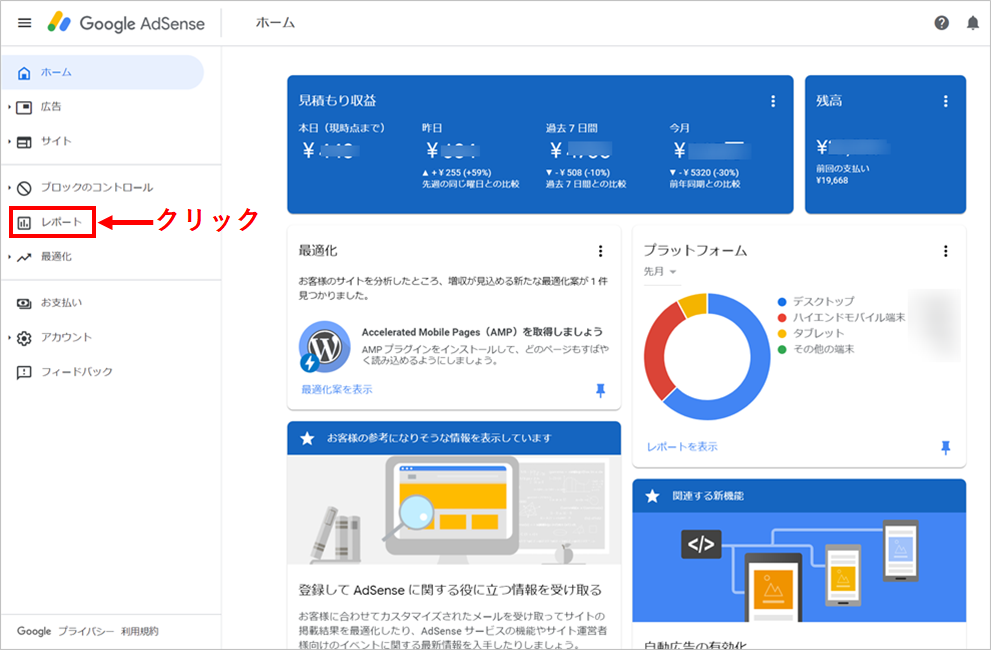991x650 pixels.
Task: Expand the ブロックのコントロール menu arrow
Action: coord(9,188)
